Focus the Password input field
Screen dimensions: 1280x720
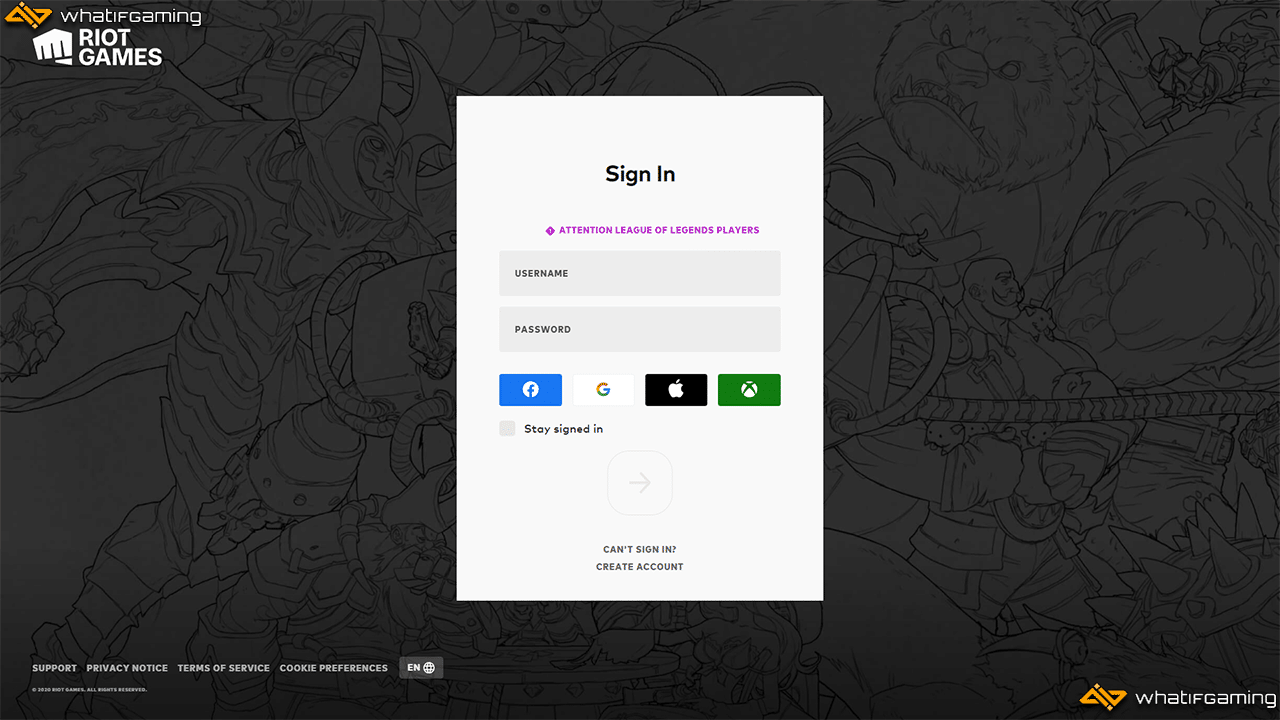[640, 329]
